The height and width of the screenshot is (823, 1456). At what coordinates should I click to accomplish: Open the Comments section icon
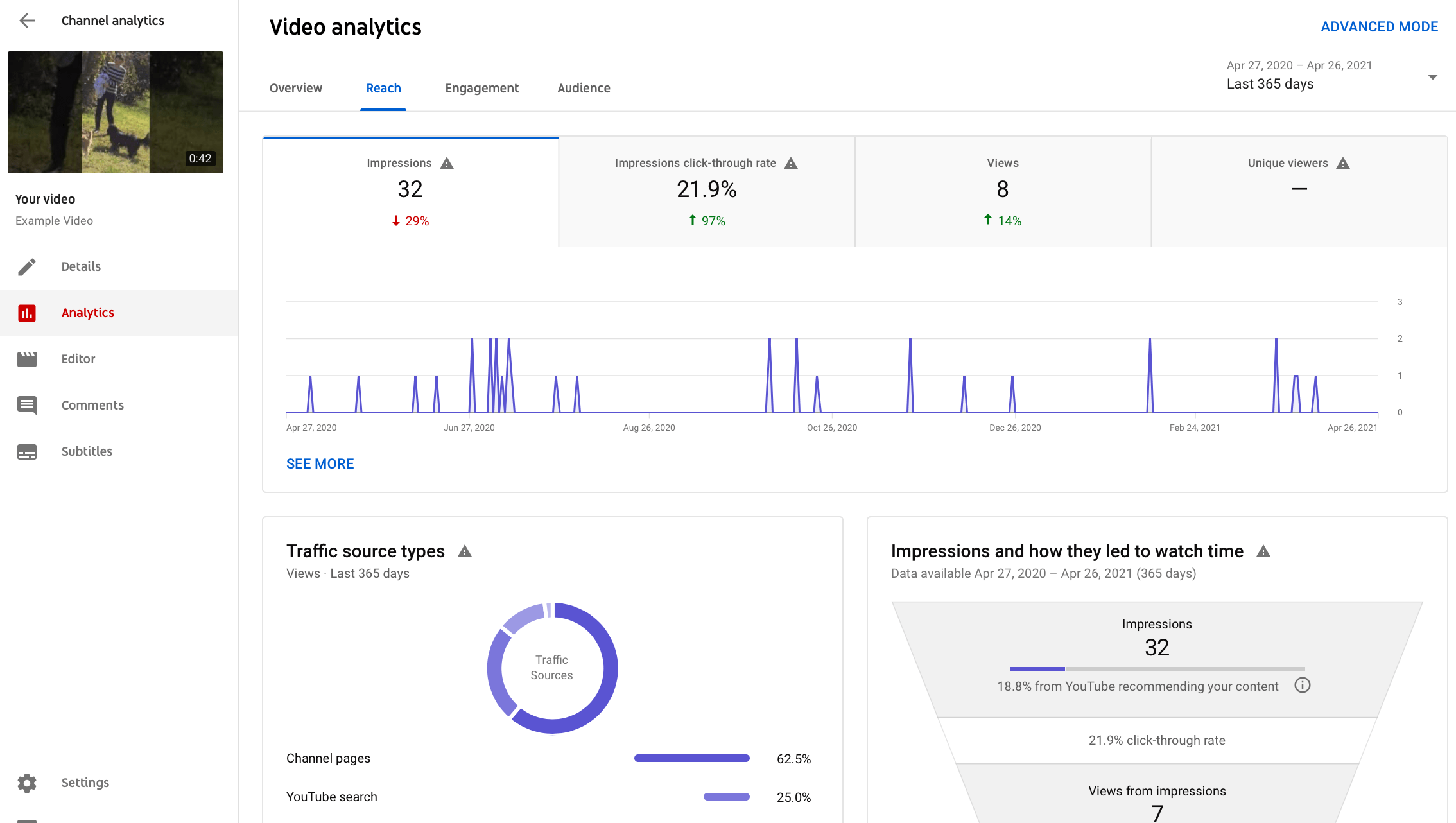pos(27,405)
